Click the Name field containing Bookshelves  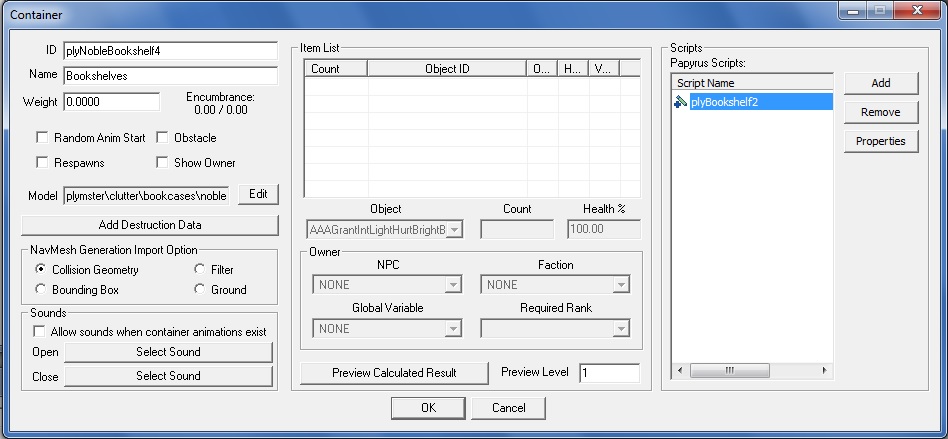point(169,75)
